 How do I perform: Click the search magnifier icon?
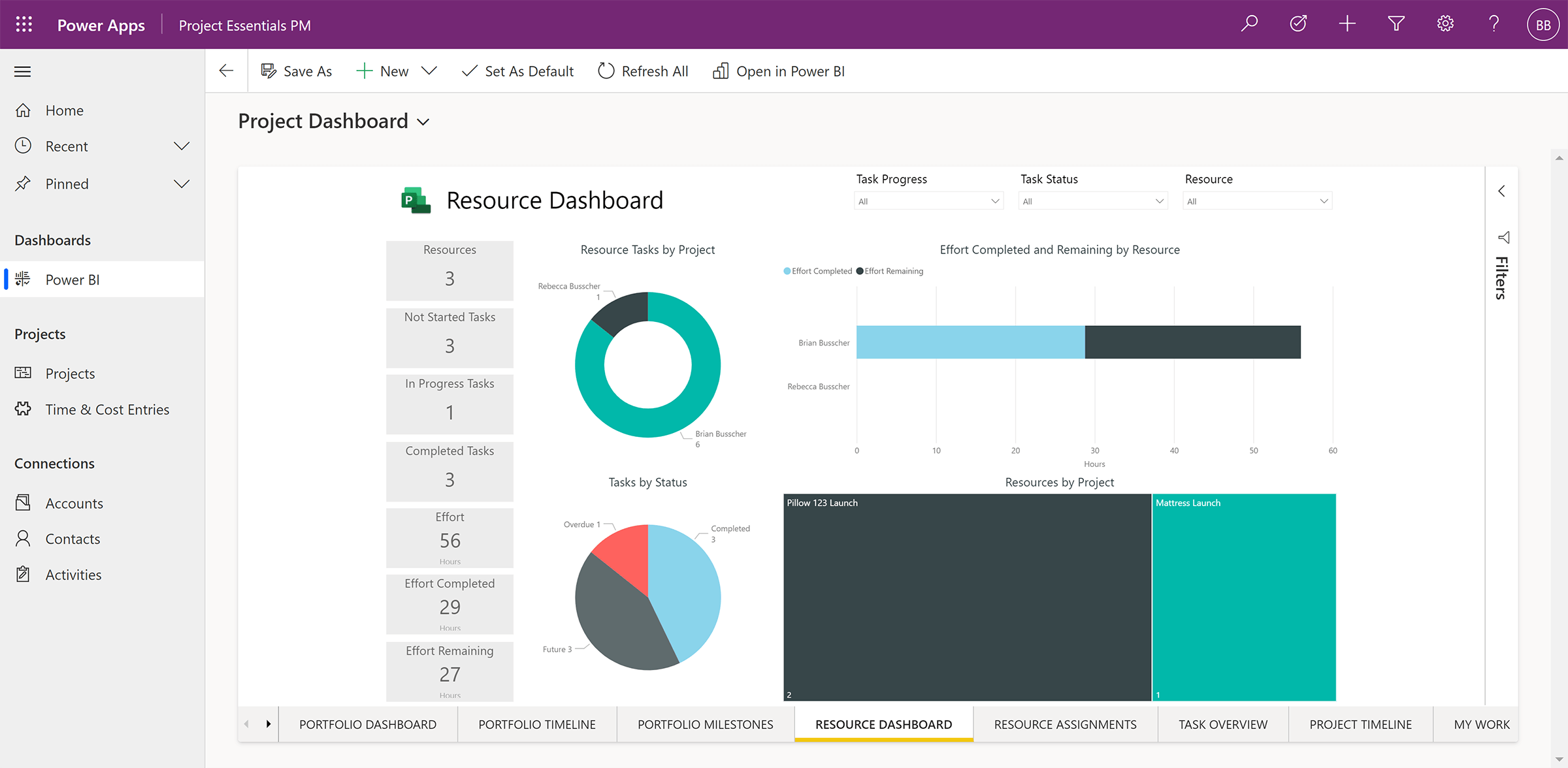(1249, 25)
